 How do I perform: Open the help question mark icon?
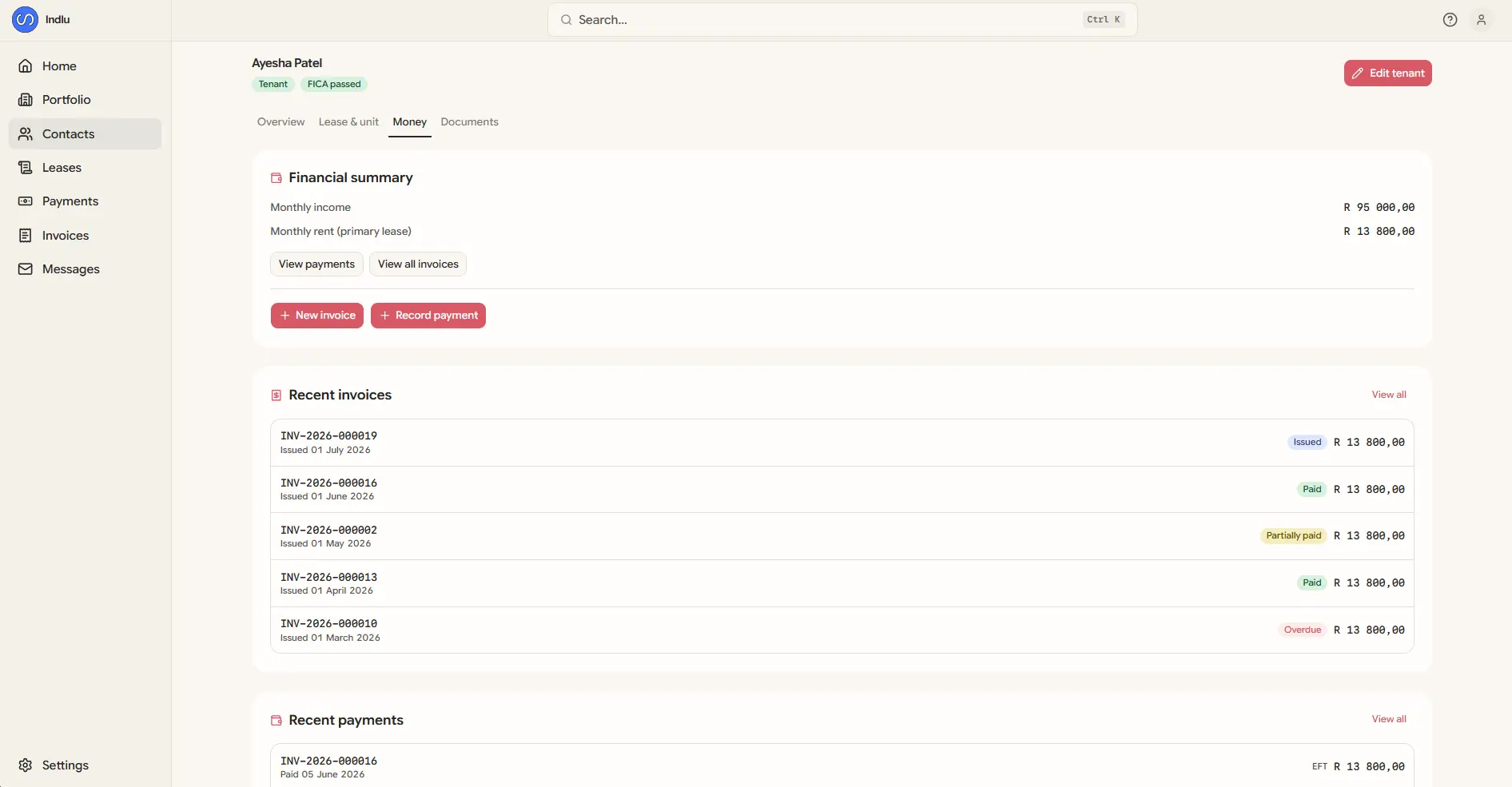[1450, 20]
